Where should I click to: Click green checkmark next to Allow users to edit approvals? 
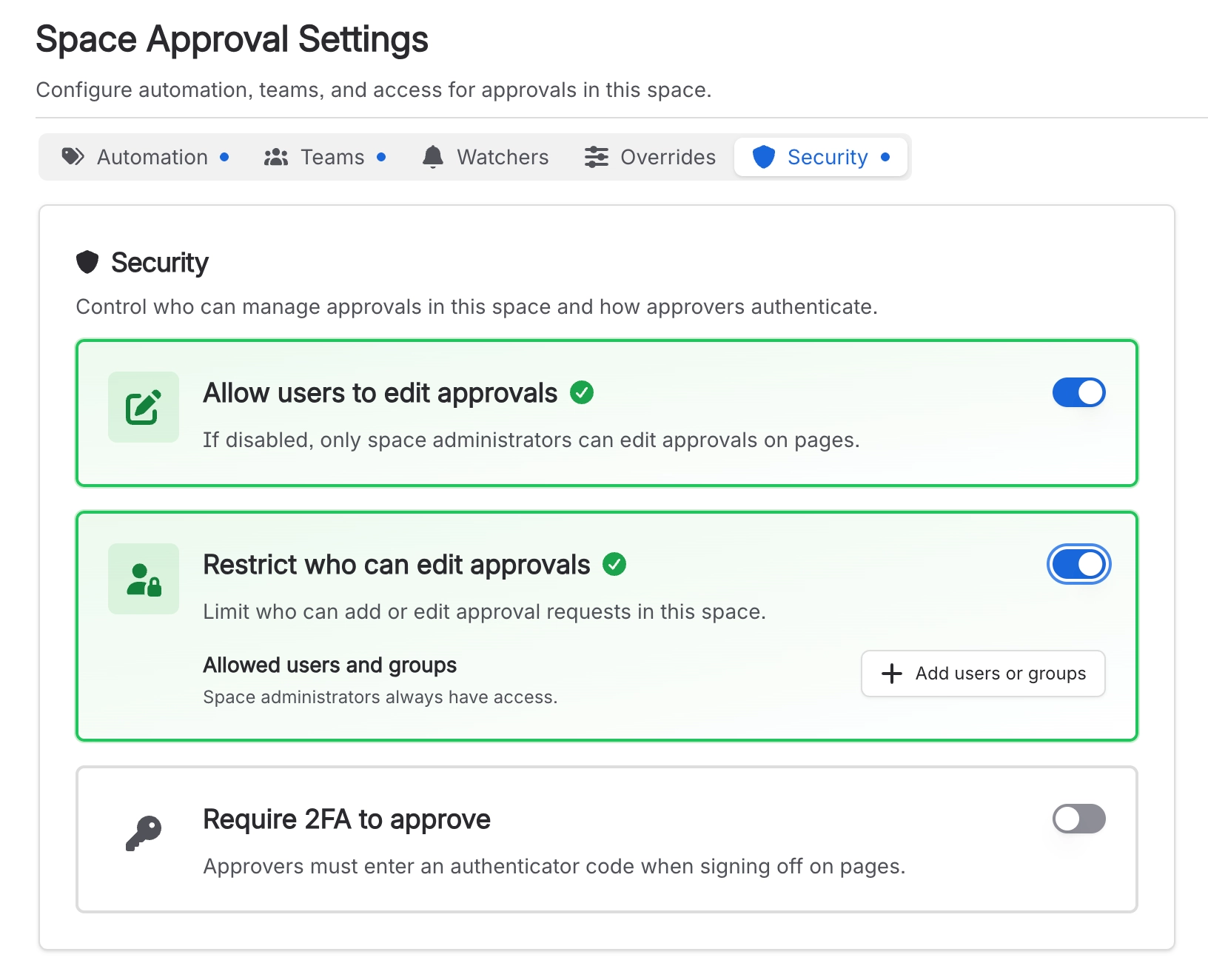[x=582, y=392]
